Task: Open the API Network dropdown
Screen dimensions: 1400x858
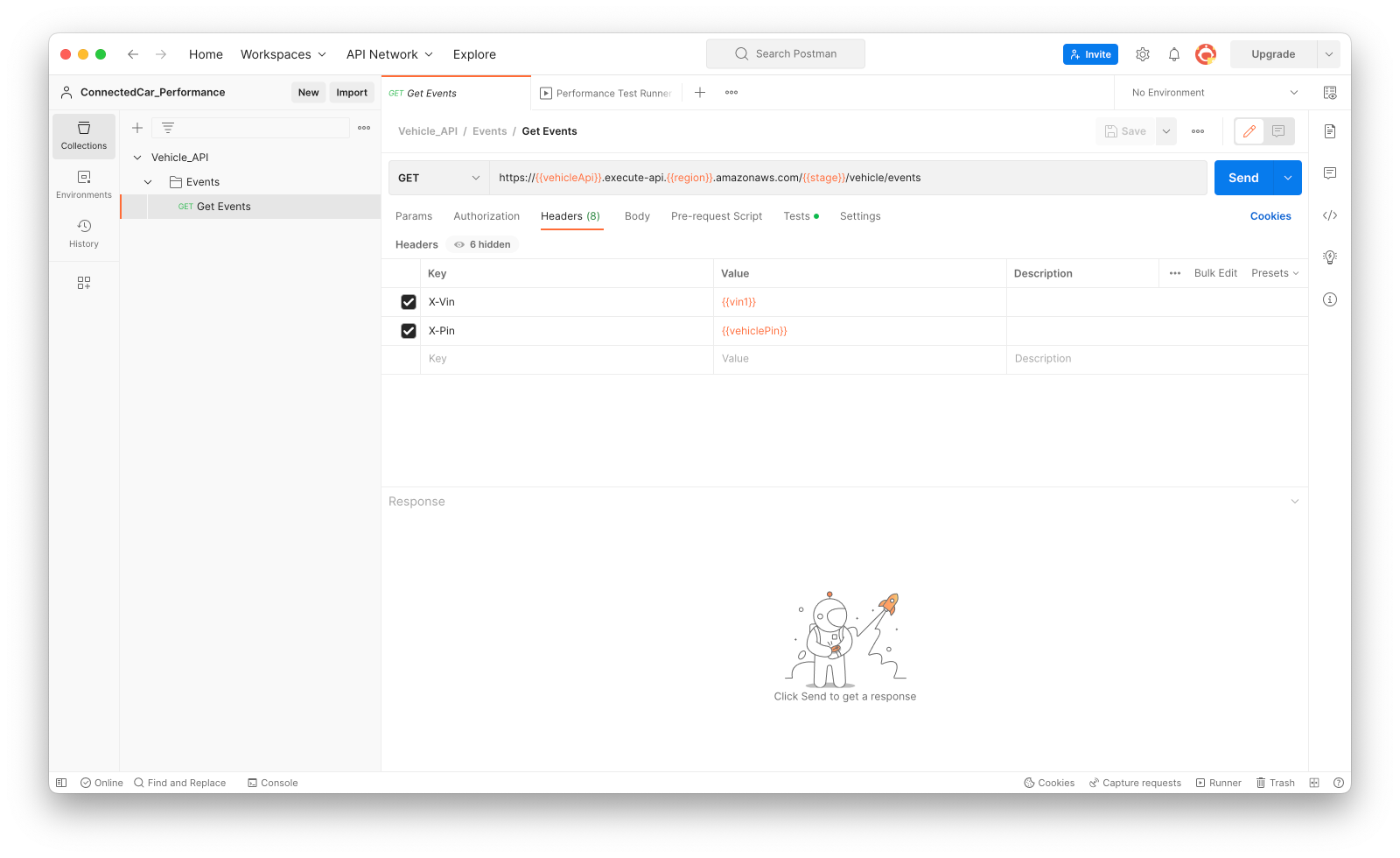Action: tap(389, 54)
